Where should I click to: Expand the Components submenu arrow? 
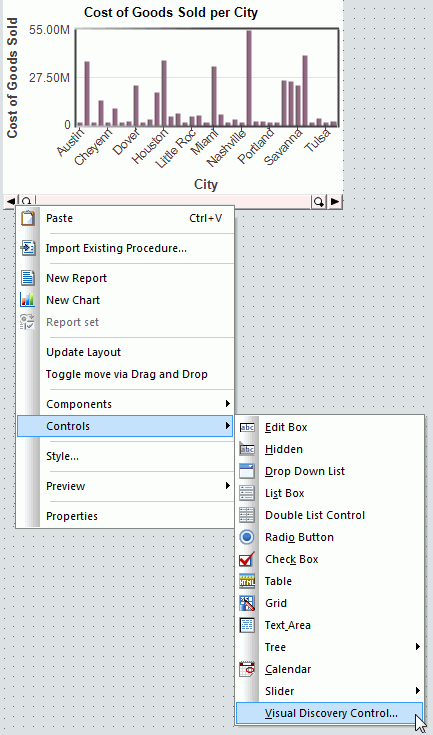click(228, 404)
